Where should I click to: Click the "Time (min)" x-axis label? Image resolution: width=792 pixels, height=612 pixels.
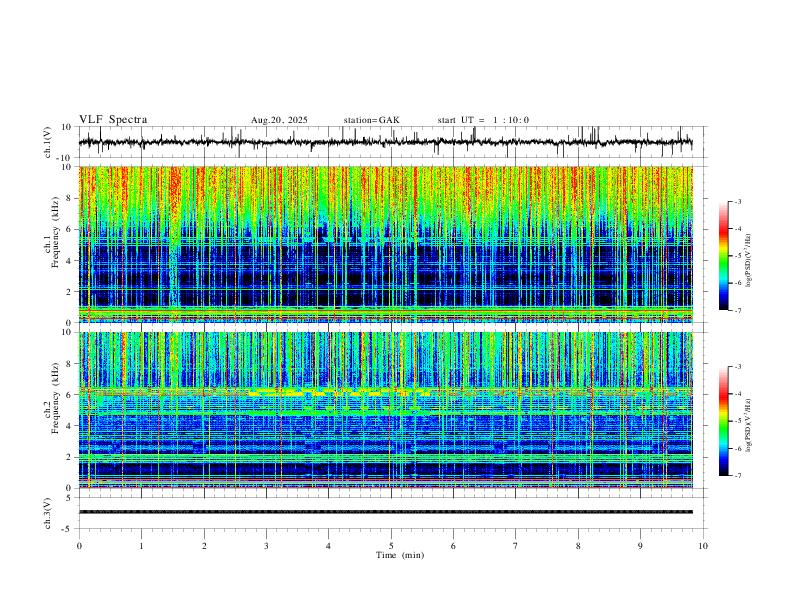pyautogui.click(x=400, y=555)
